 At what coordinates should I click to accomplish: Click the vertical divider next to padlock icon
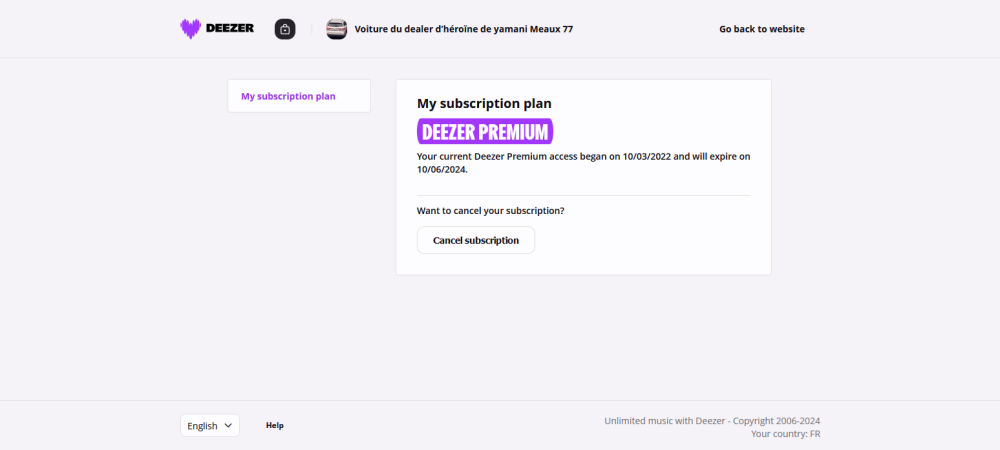point(311,29)
